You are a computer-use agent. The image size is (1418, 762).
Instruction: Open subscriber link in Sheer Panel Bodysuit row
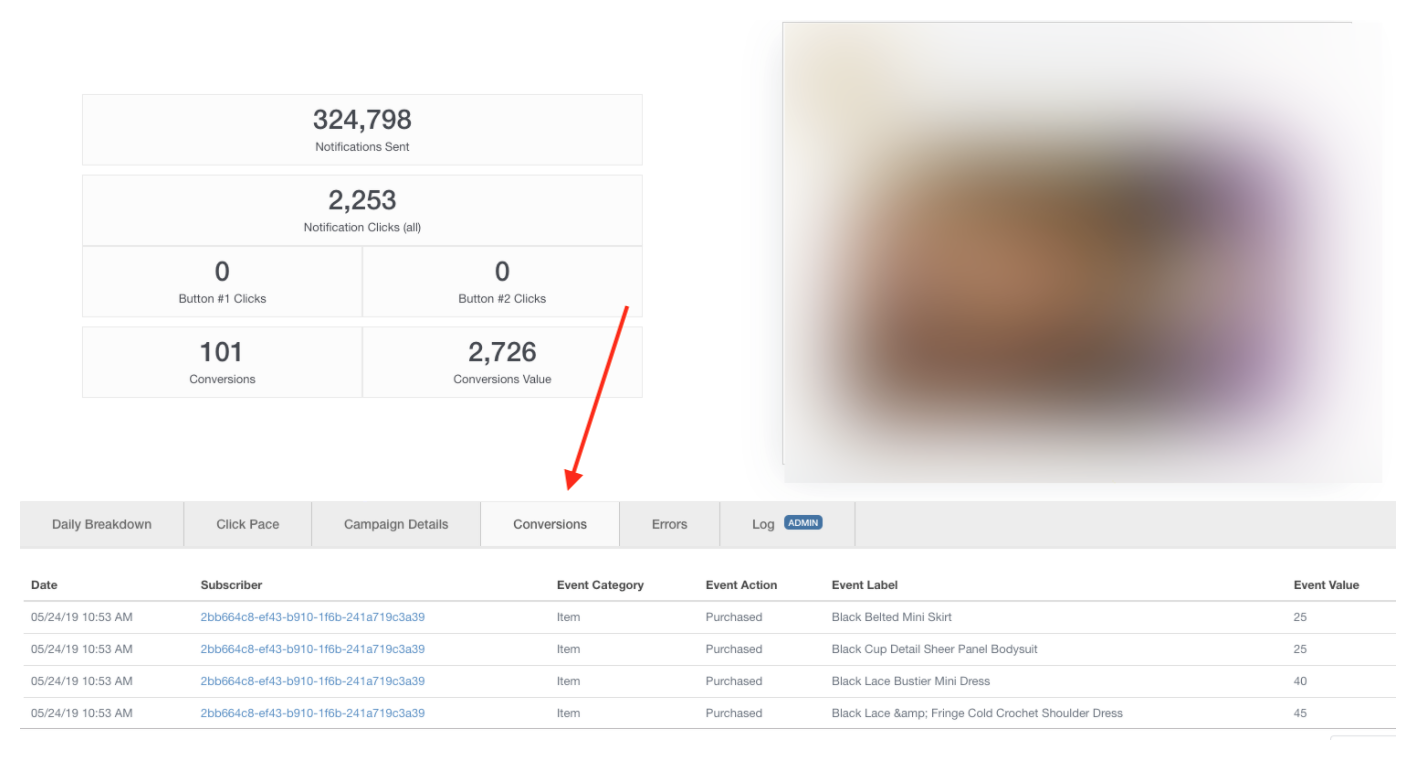click(x=312, y=649)
